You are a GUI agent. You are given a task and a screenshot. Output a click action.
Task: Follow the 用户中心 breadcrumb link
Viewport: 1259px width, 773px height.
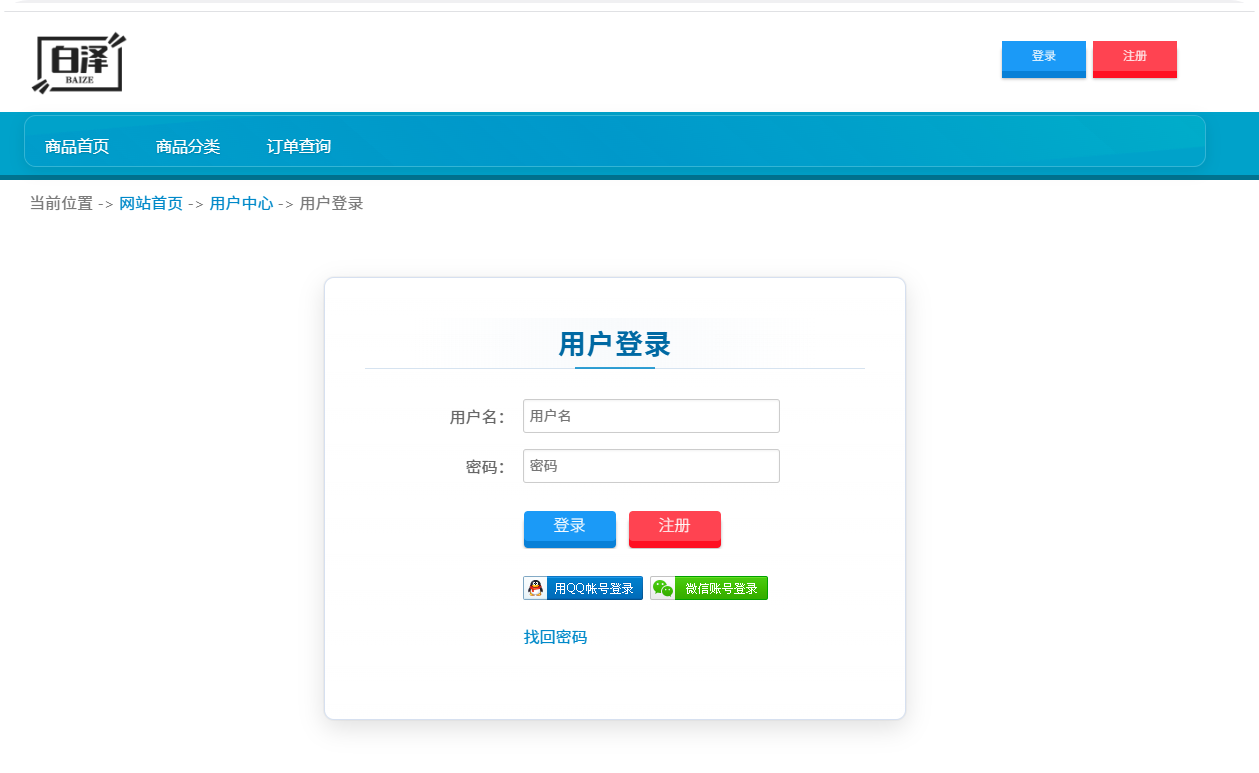[241, 204]
